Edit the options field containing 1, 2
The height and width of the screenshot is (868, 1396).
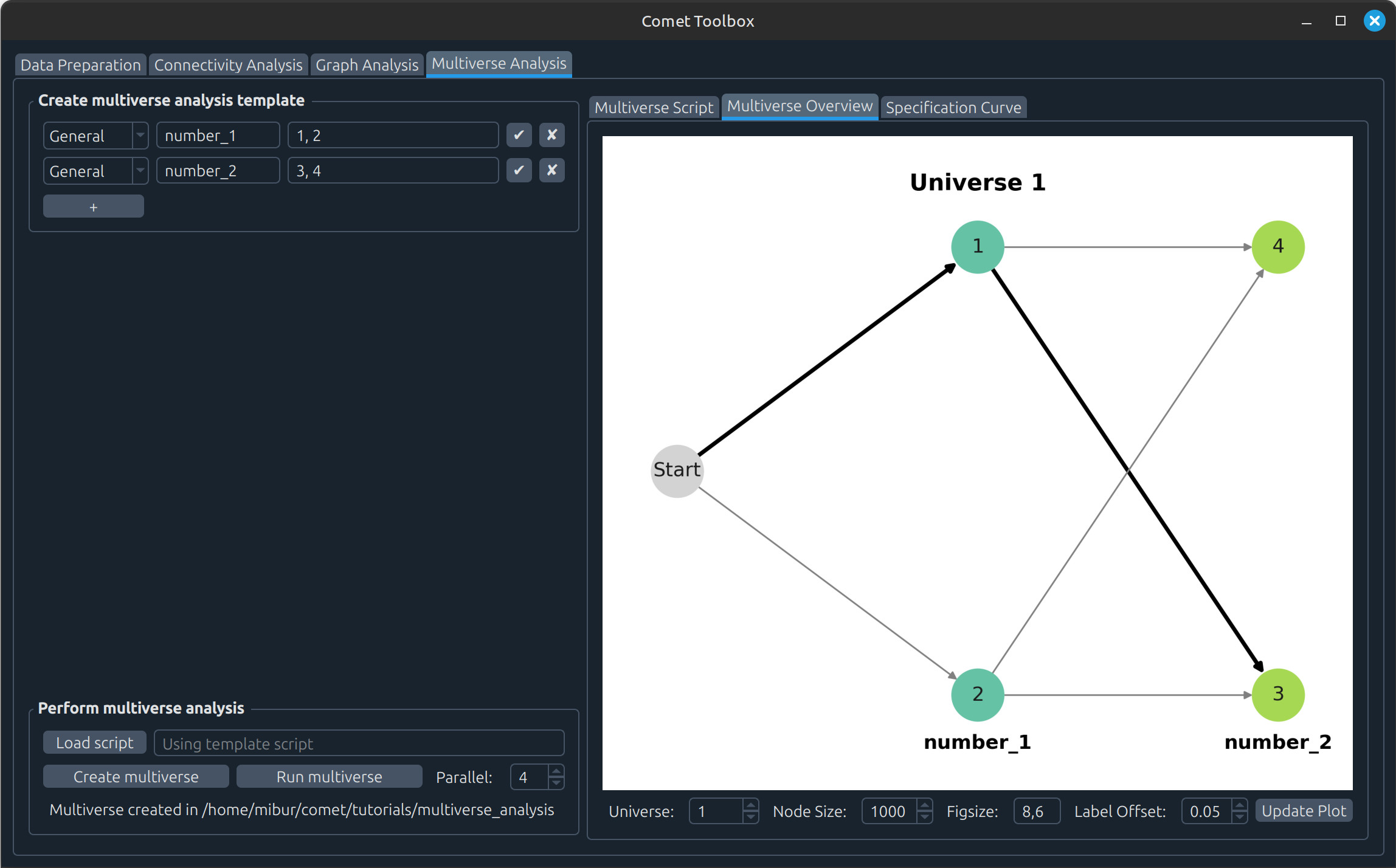point(393,136)
